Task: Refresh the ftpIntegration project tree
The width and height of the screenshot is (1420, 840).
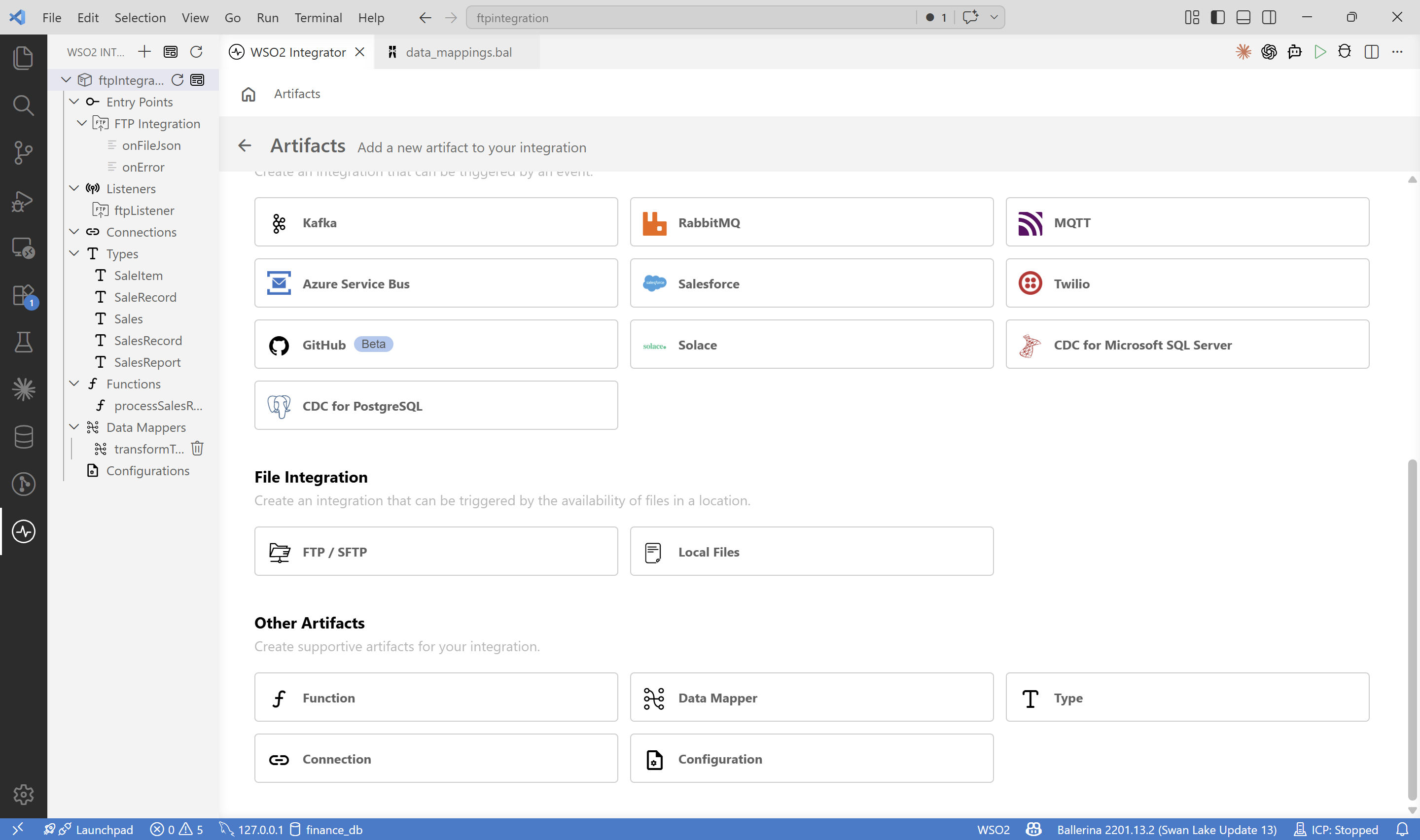Action: tap(177, 79)
